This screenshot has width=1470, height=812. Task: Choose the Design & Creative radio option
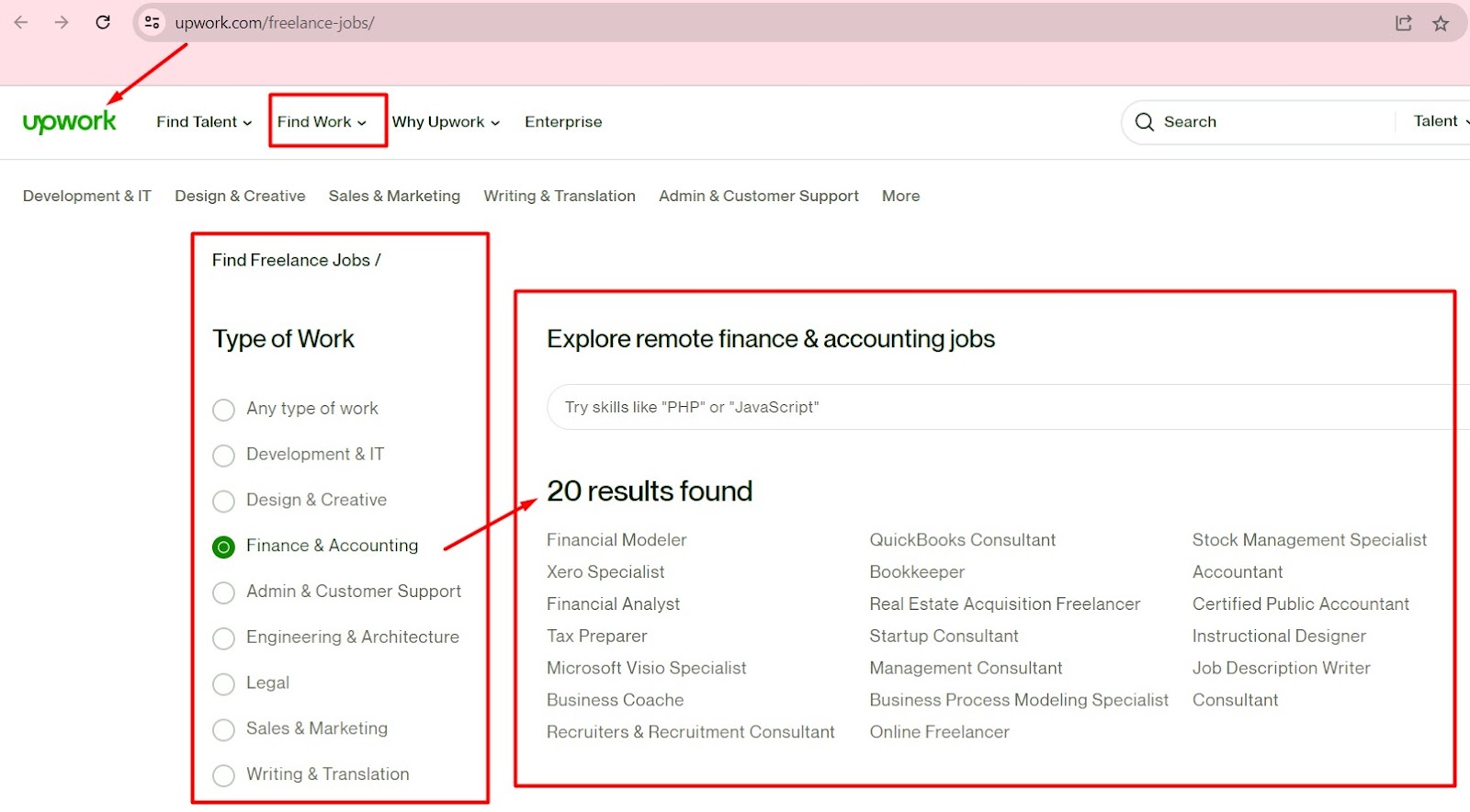223,502
